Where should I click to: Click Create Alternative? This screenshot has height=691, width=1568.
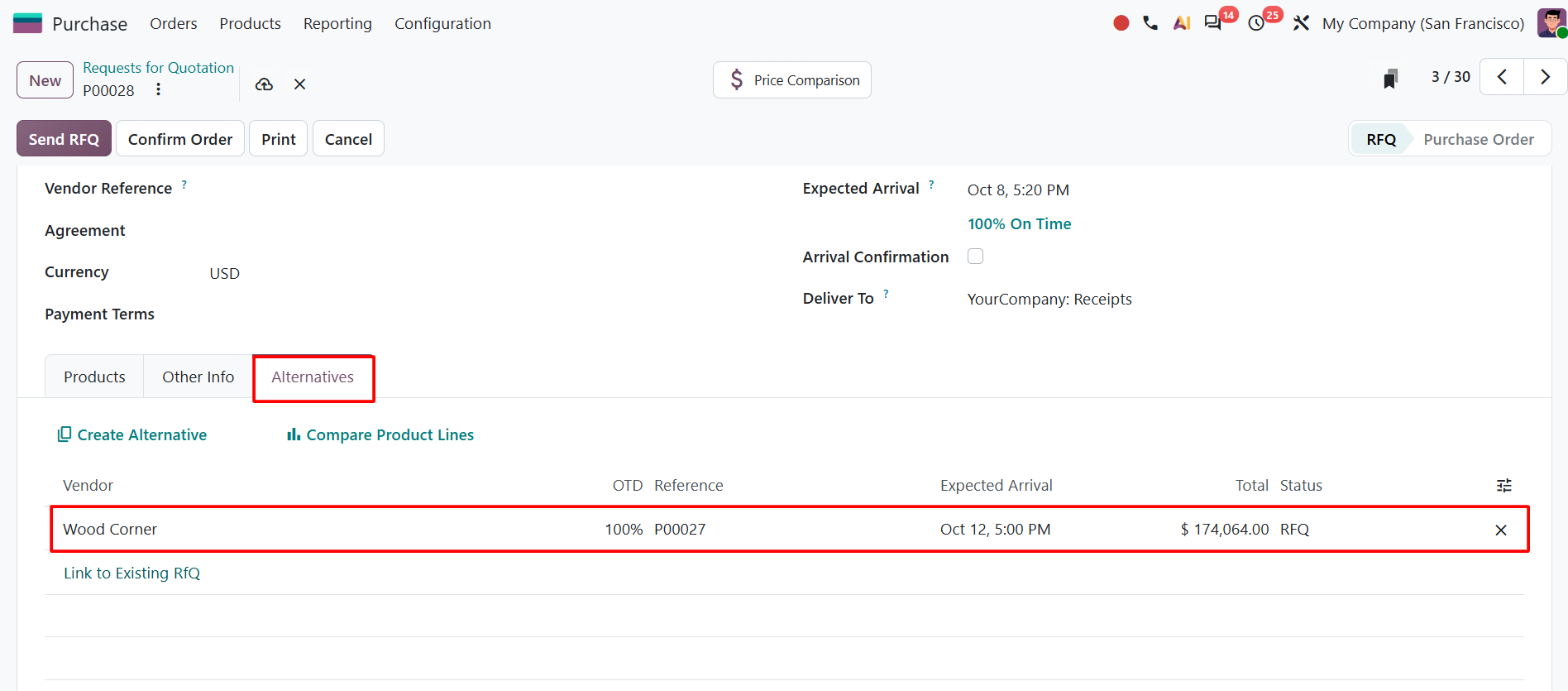pyautogui.click(x=132, y=434)
